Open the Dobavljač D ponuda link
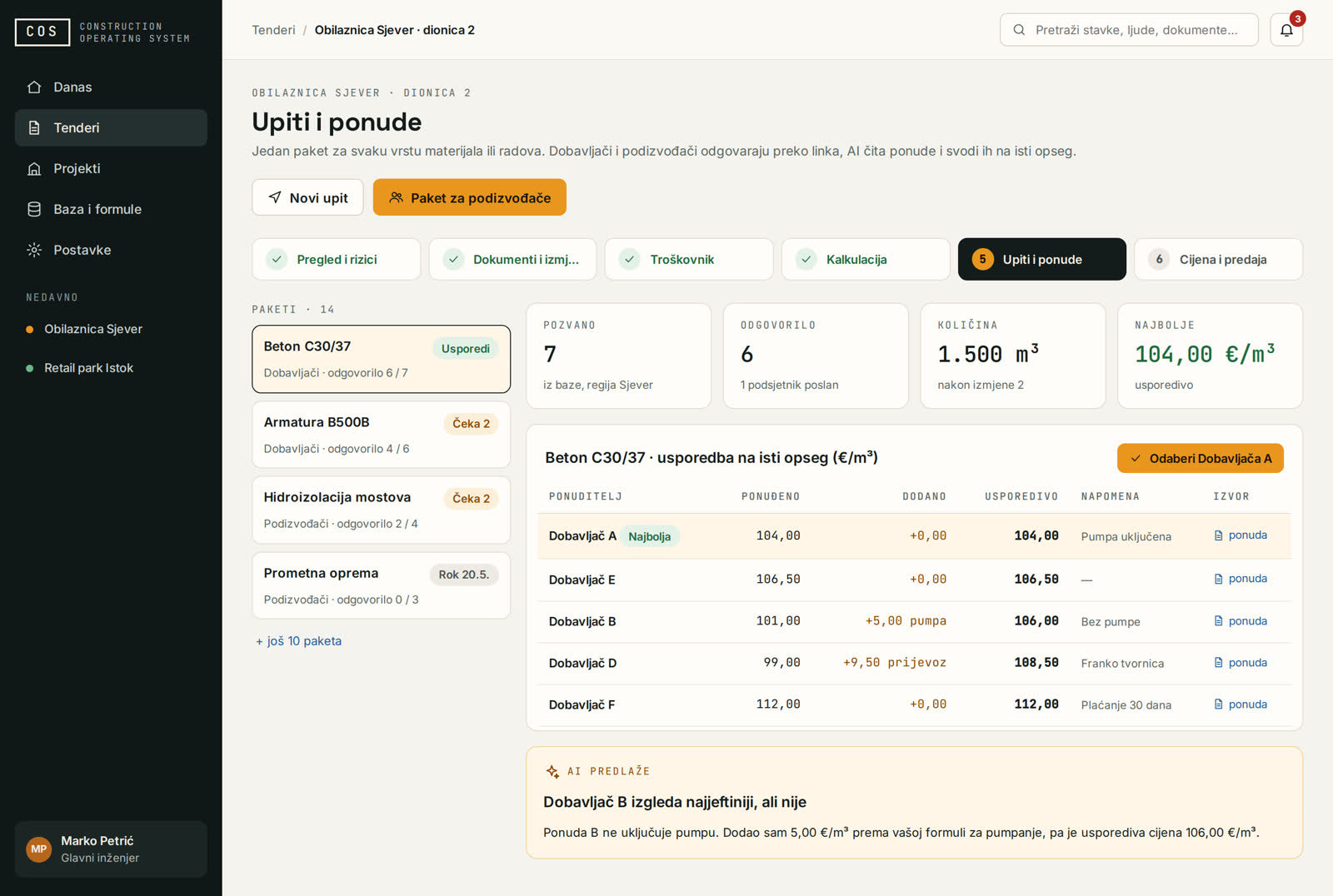This screenshot has height=896, width=1333. click(x=1241, y=663)
